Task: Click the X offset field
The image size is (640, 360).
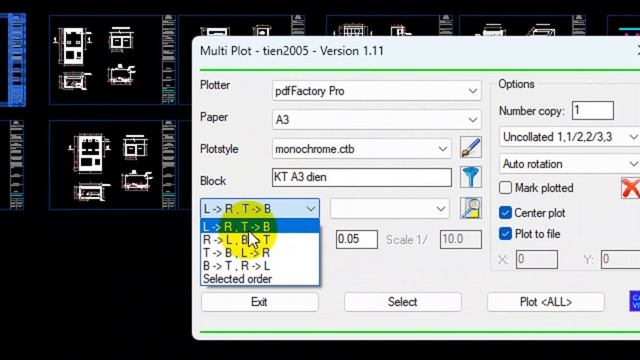Action: click(537, 259)
